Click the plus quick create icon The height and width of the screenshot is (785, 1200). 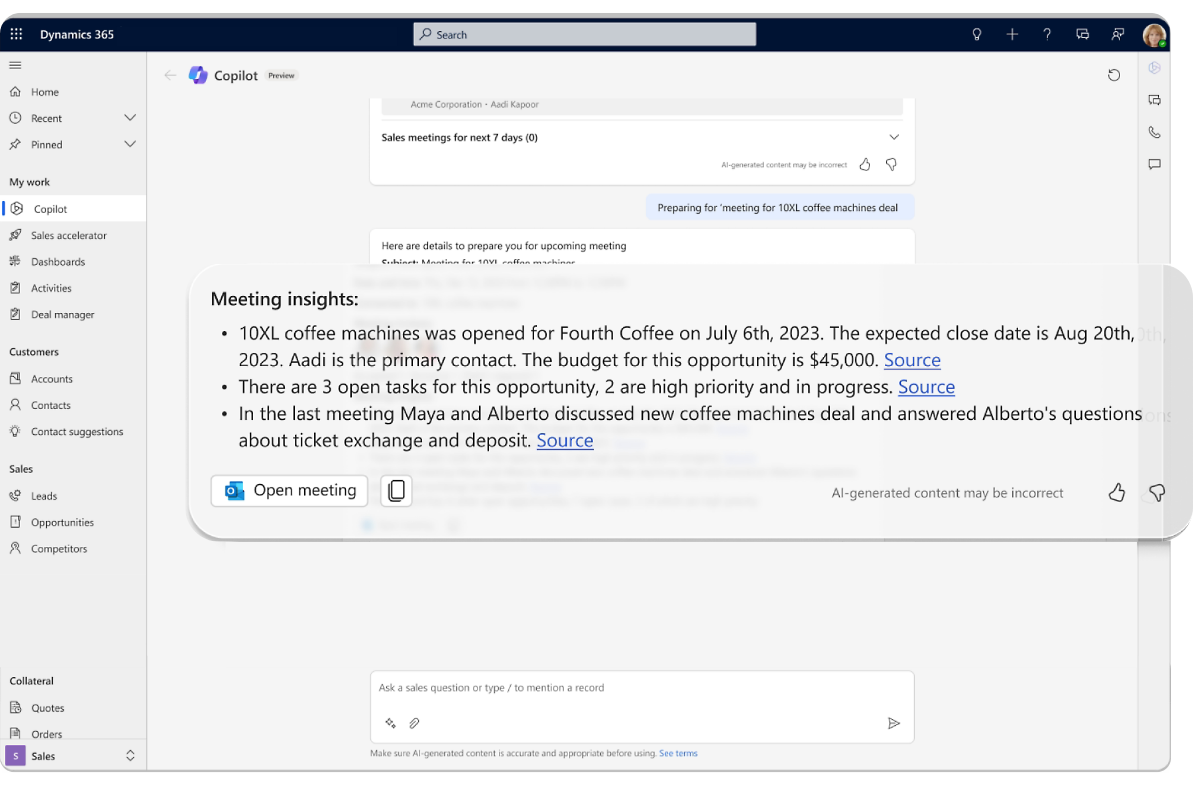tap(1012, 34)
